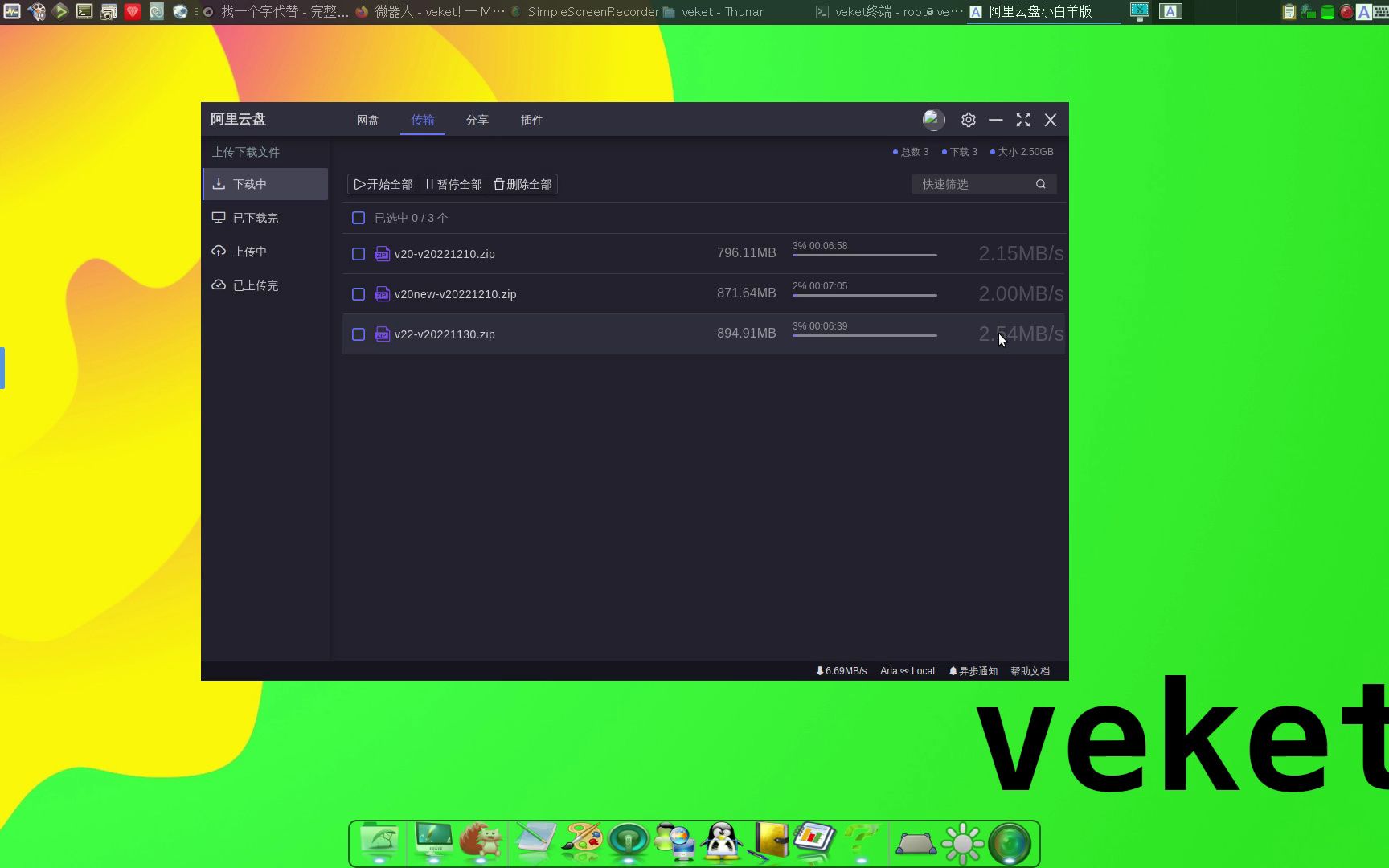This screenshot has width=1389, height=868.
Task: Click the red ruby icon in top panel
Action: [x=133, y=11]
